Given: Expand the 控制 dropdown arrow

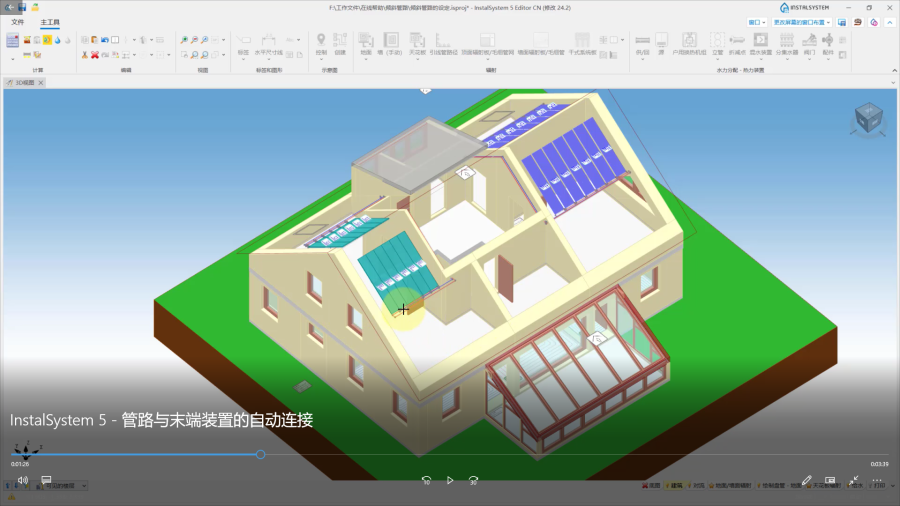Looking at the screenshot, I should pos(321,59).
